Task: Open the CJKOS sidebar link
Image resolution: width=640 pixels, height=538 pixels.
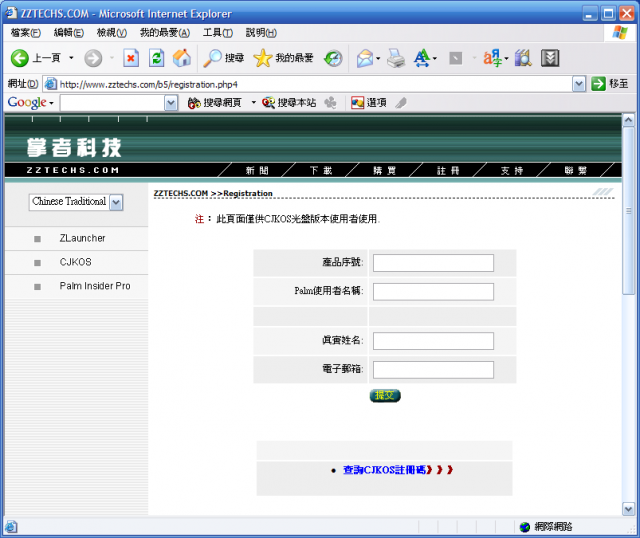Action: 76,262
